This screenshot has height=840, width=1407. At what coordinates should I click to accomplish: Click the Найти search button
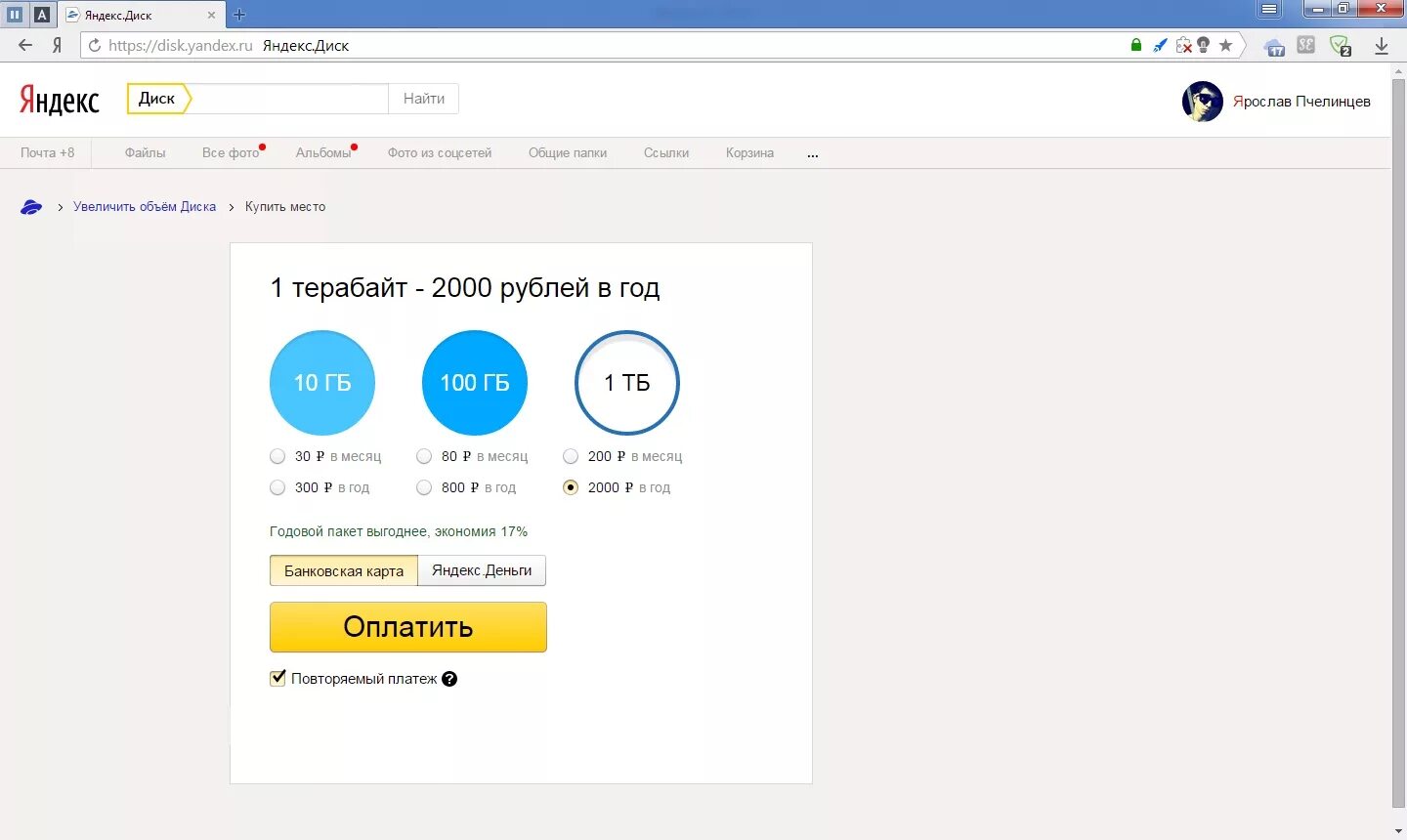pos(424,99)
